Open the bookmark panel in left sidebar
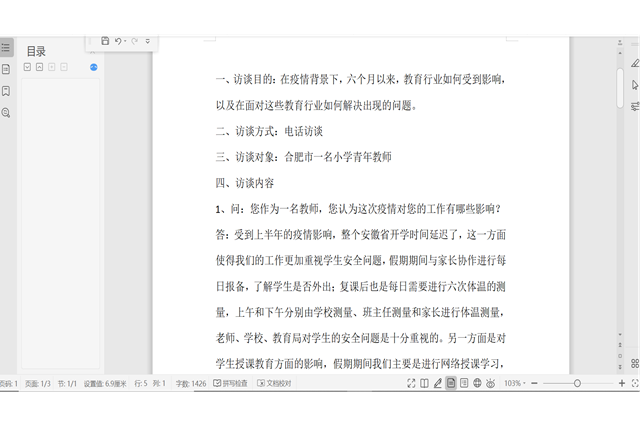This screenshot has height=427, width=640. tap(6, 91)
